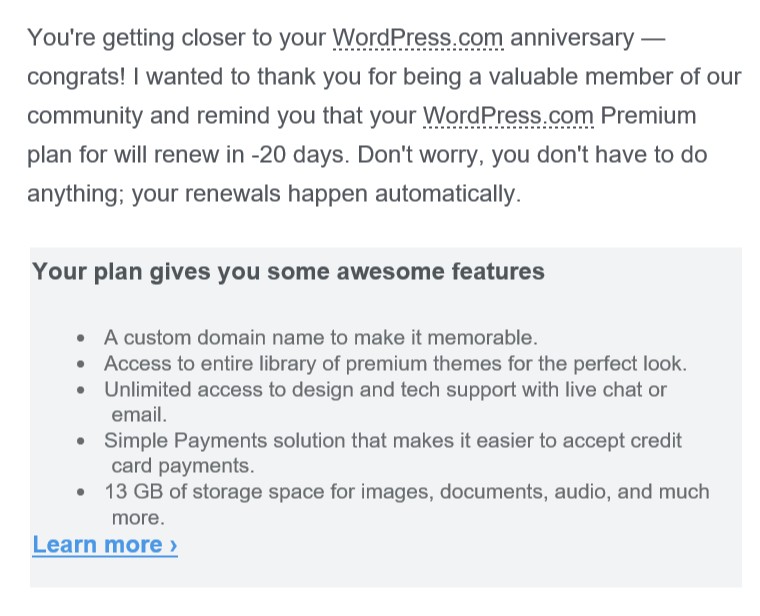Click the "Your plan gives you some awesome features" heading
The width and height of the screenshot is (760, 616).
coord(288,271)
